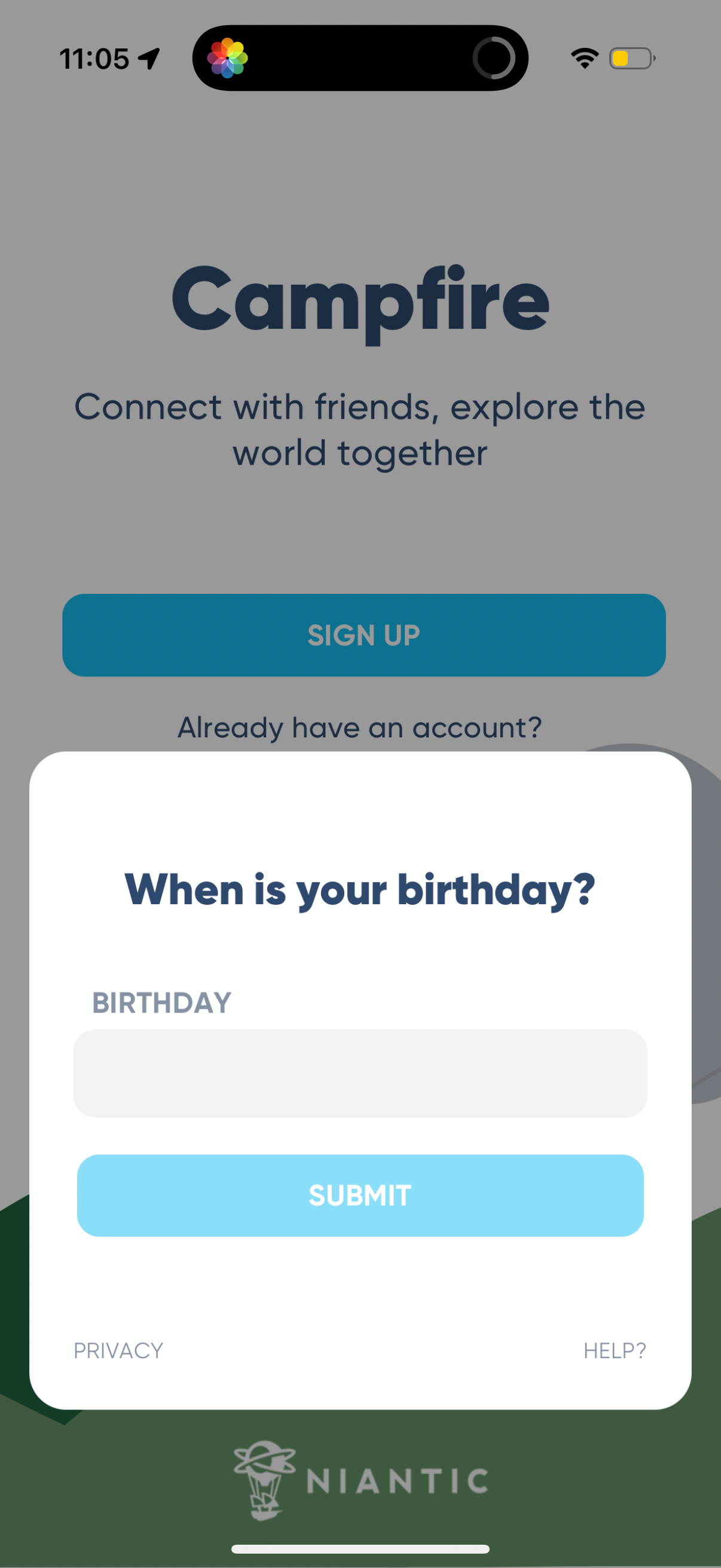Tap the 11:05 clock in status bar
Image resolution: width=721 pixels, height=1568 pixels.
click(x=94, y=59)
